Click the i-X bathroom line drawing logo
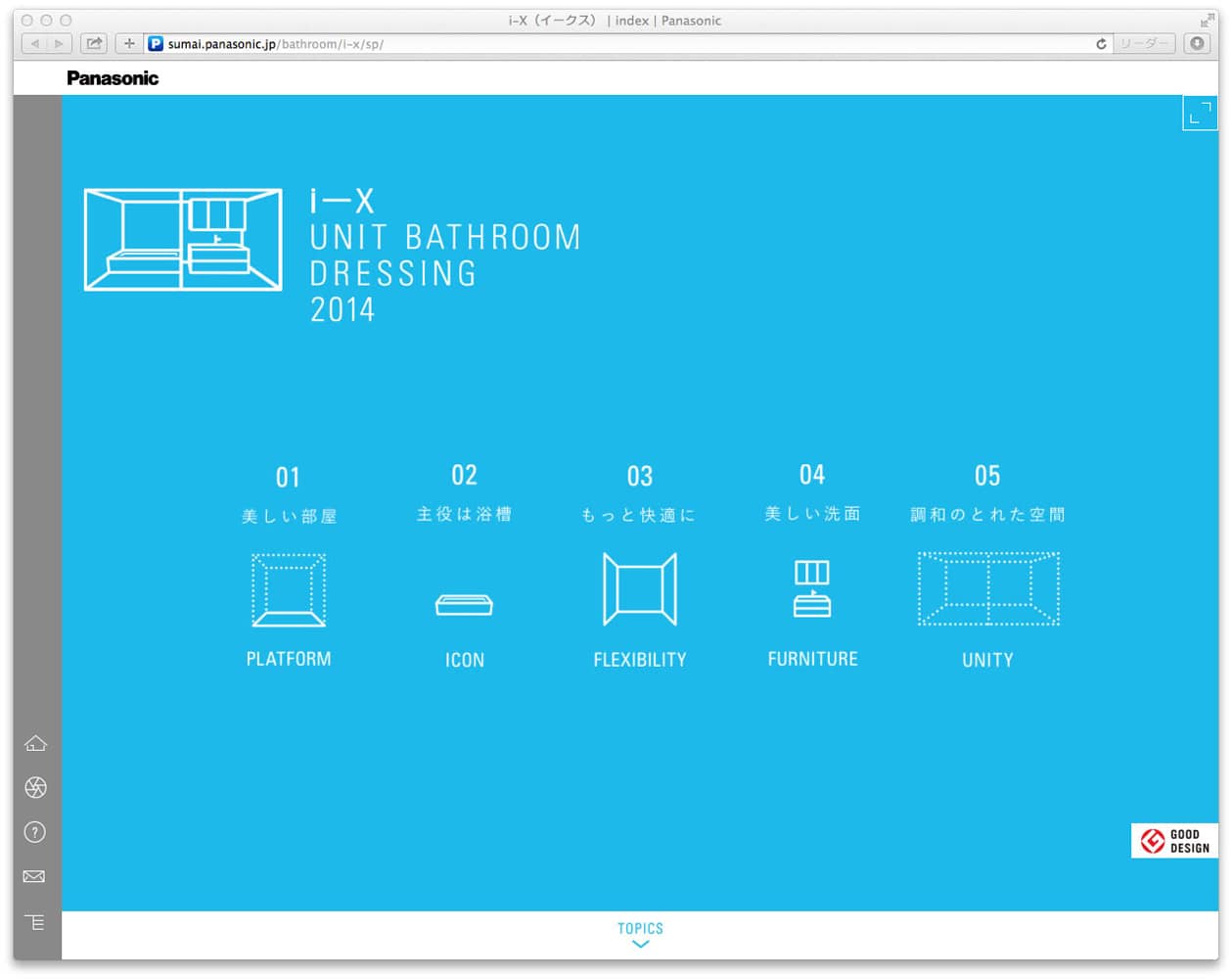The image size is (1232, 979). pos(183,240)
